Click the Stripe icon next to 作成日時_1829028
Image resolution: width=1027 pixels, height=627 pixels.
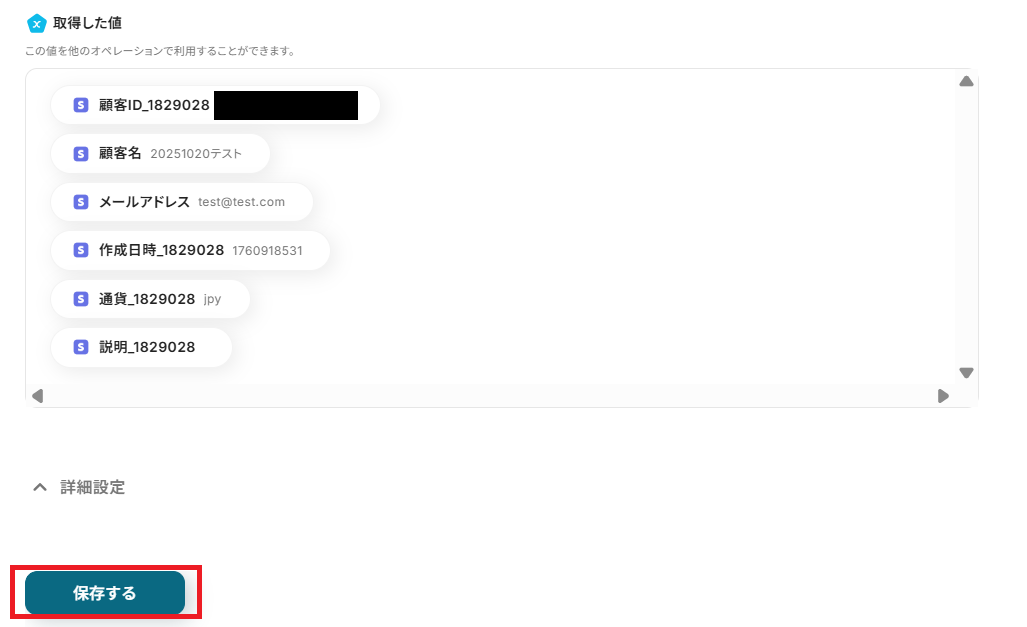(x=81, y=250)
